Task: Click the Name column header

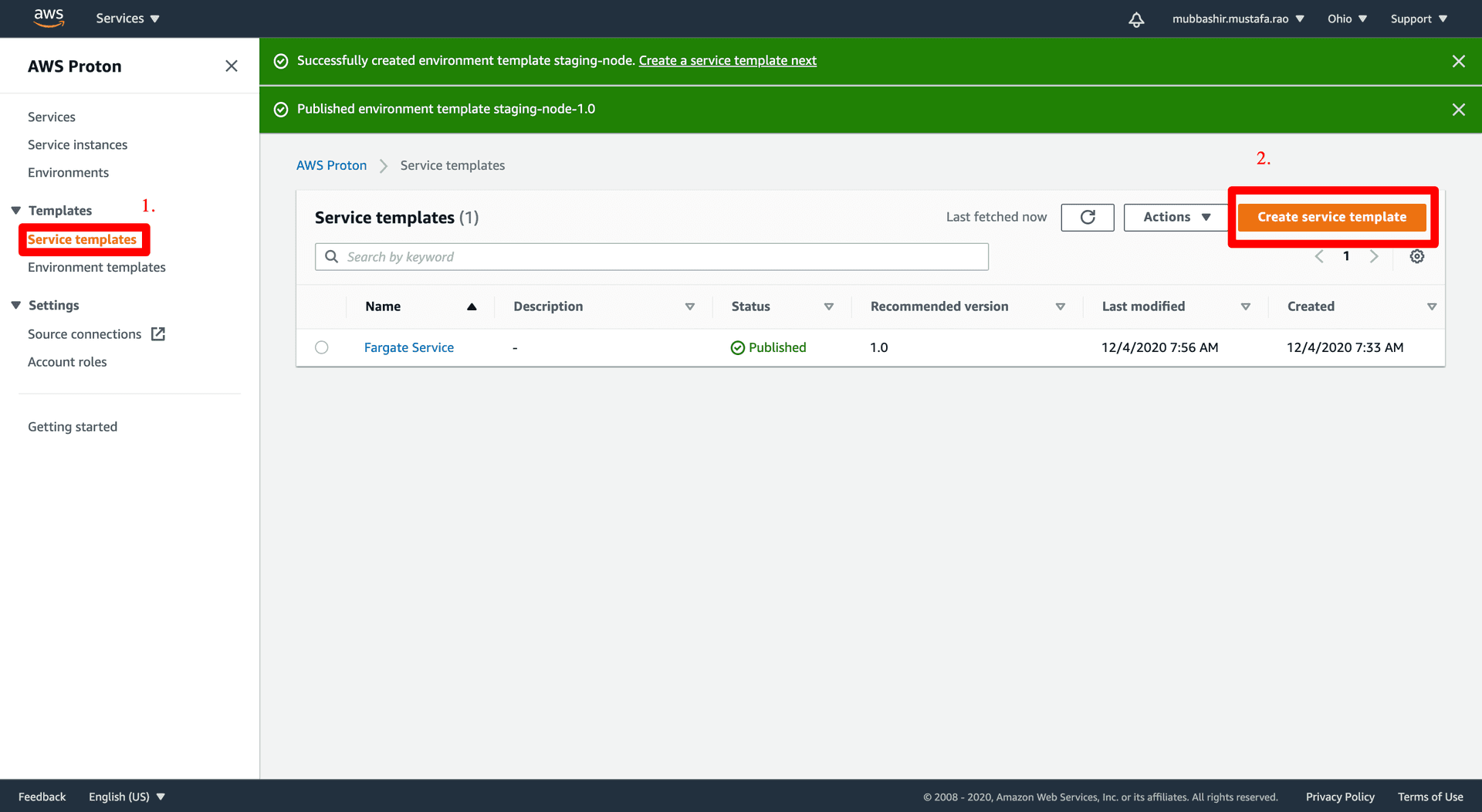Action: point(383,307)
